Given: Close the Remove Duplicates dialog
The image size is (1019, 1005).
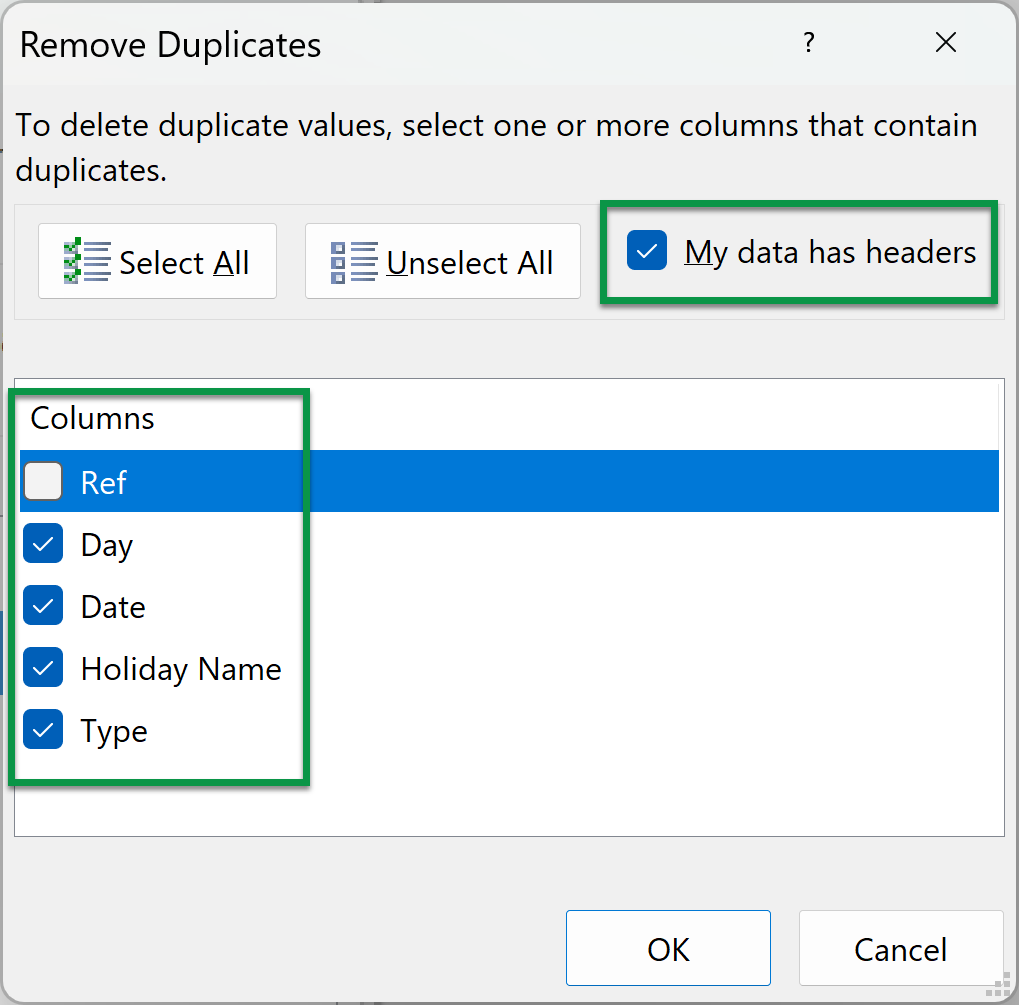Looking at the screenshot, I should (x=945, y=43).
